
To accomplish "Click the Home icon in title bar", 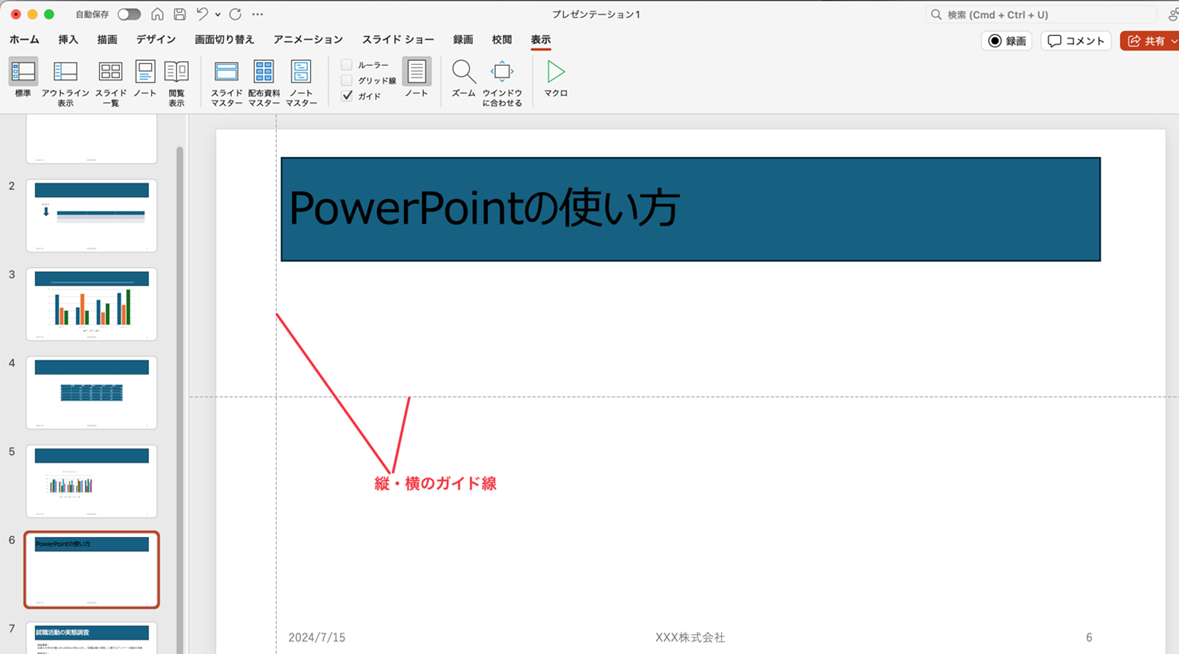I will pyautogui.click(x=157, y=14).
